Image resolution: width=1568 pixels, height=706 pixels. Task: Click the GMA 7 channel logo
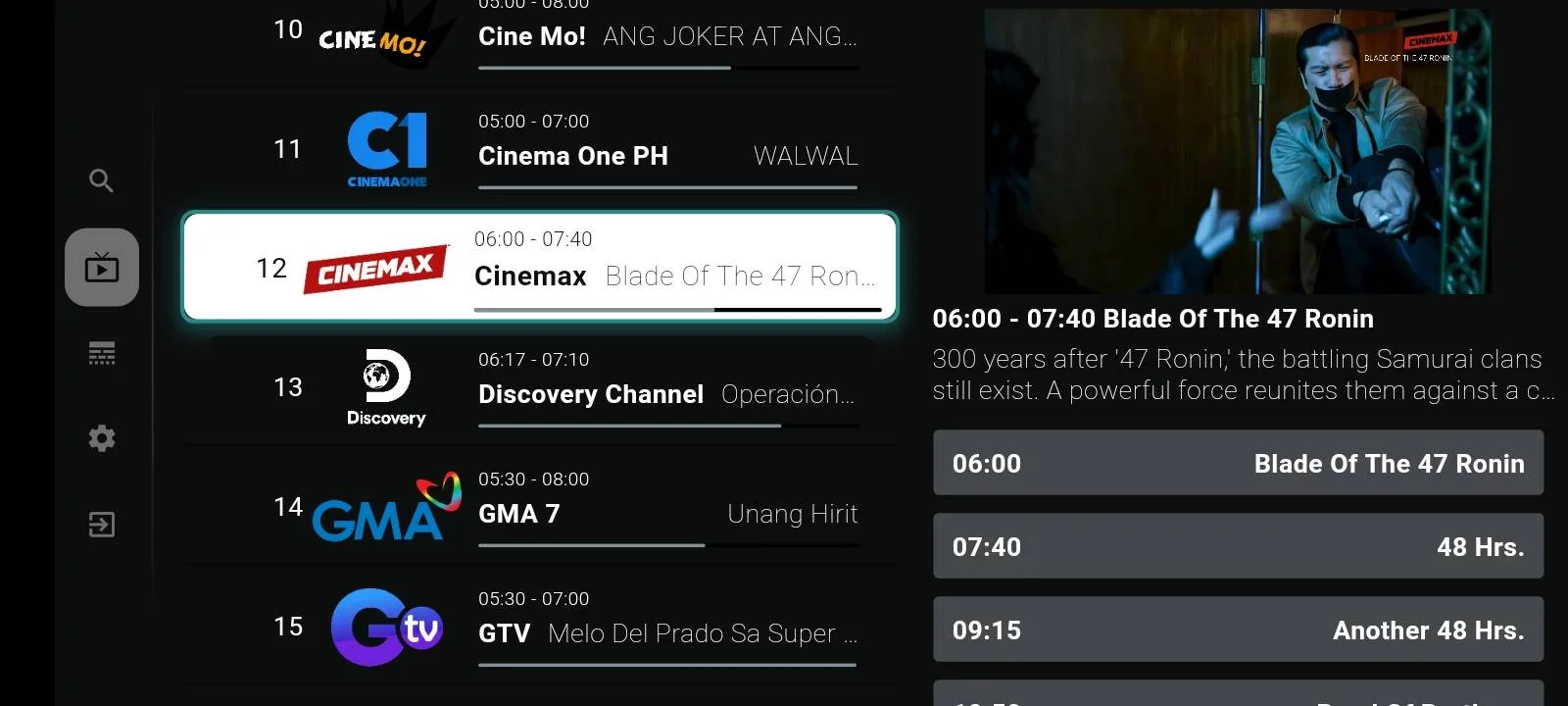(386, 507)
